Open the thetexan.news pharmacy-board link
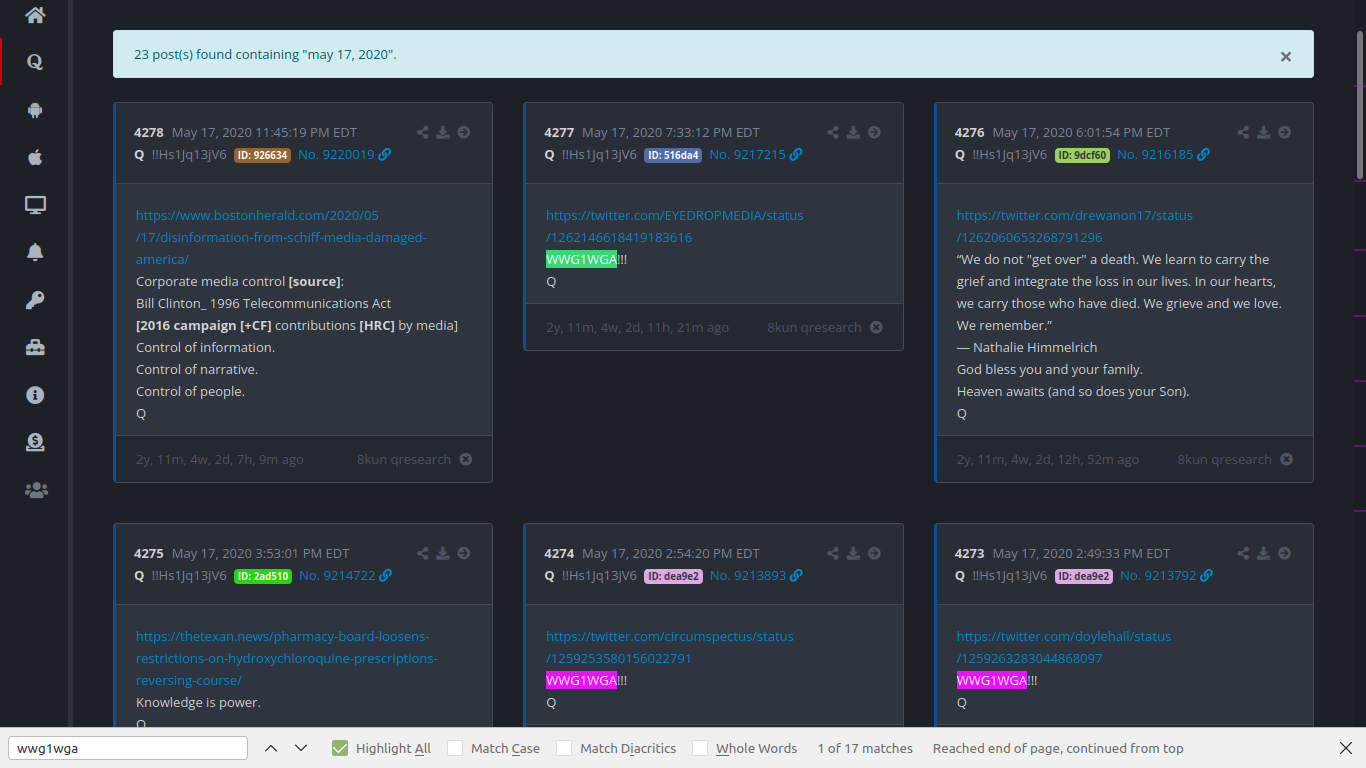This screenshot has width=1366, height=768. pyautogui.click(x=287, y=658)
